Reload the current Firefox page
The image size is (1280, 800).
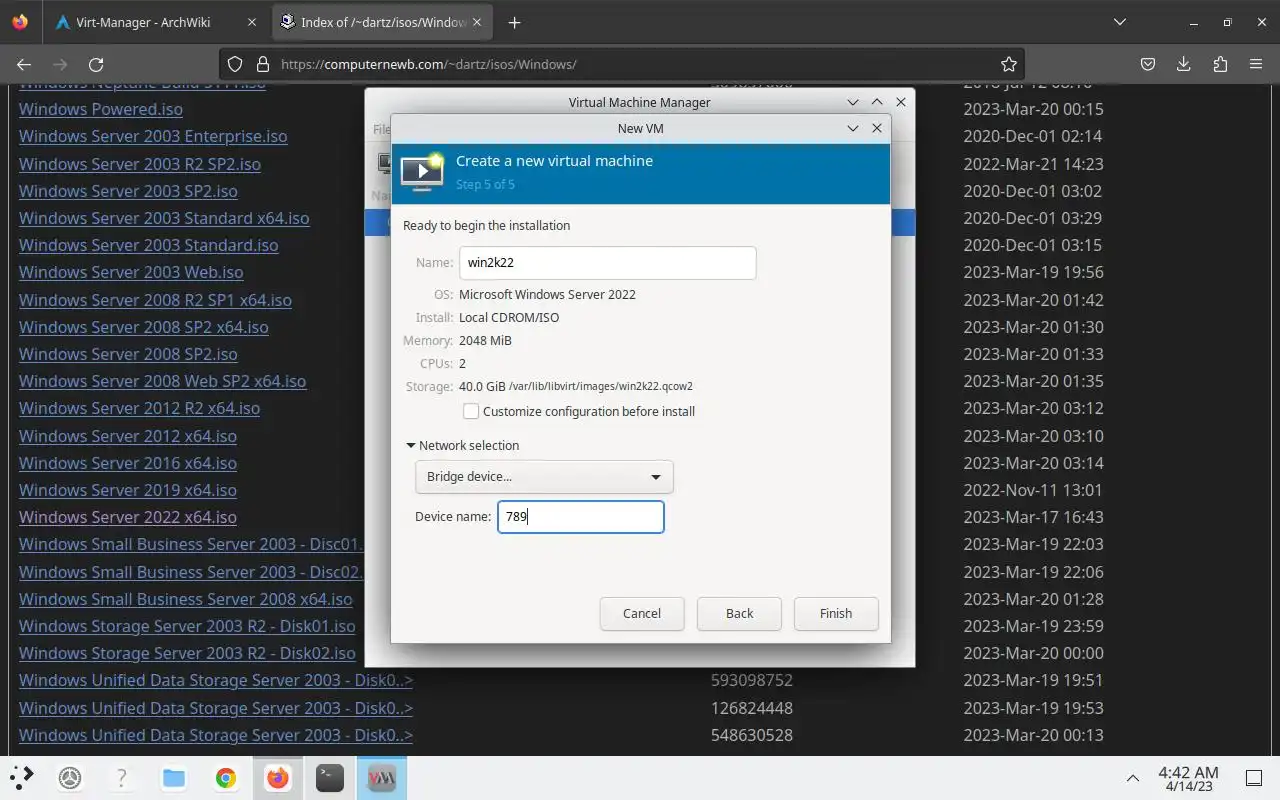pos(96,64)
